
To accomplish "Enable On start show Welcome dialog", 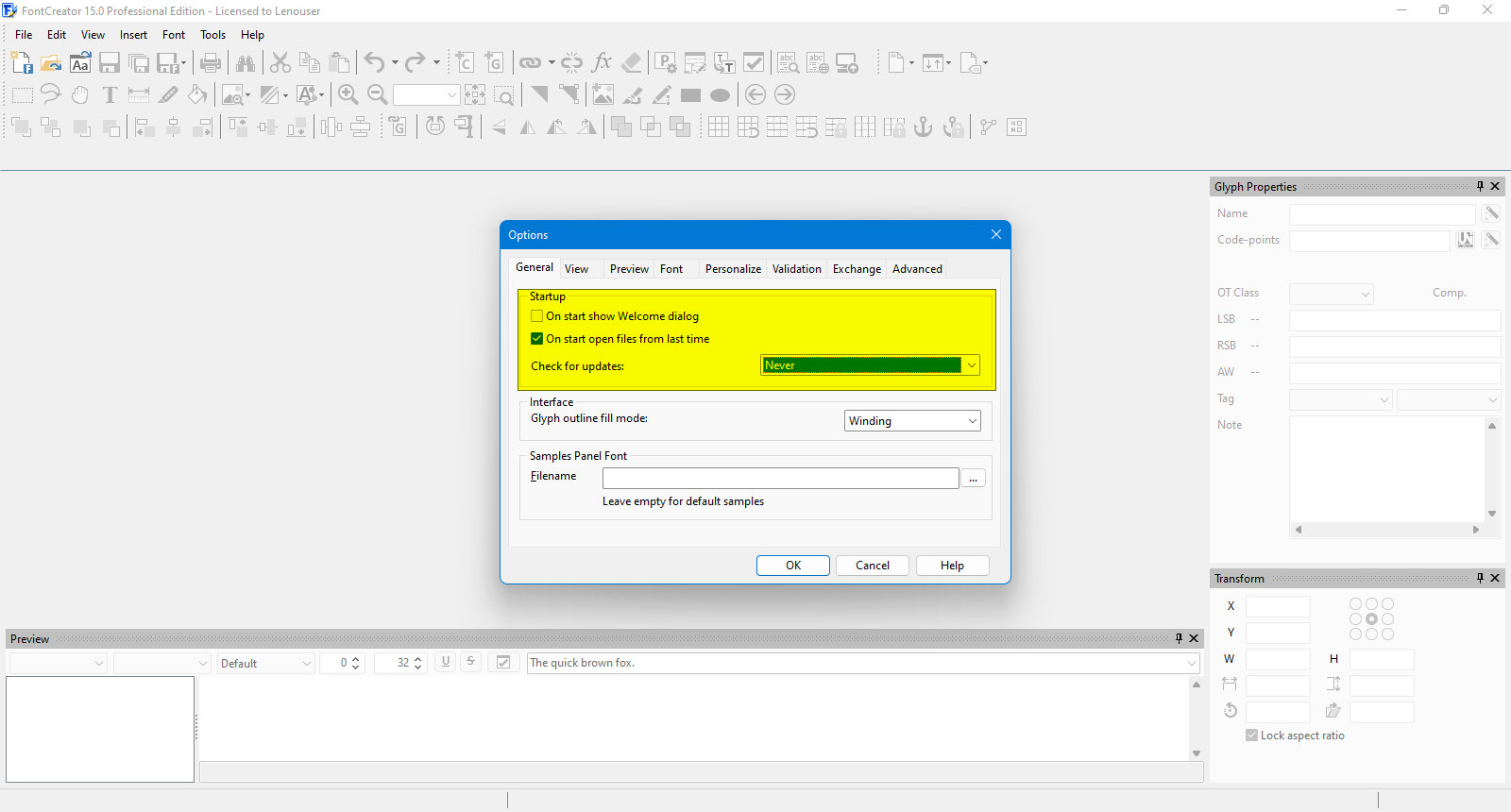I will coord(536,316).
